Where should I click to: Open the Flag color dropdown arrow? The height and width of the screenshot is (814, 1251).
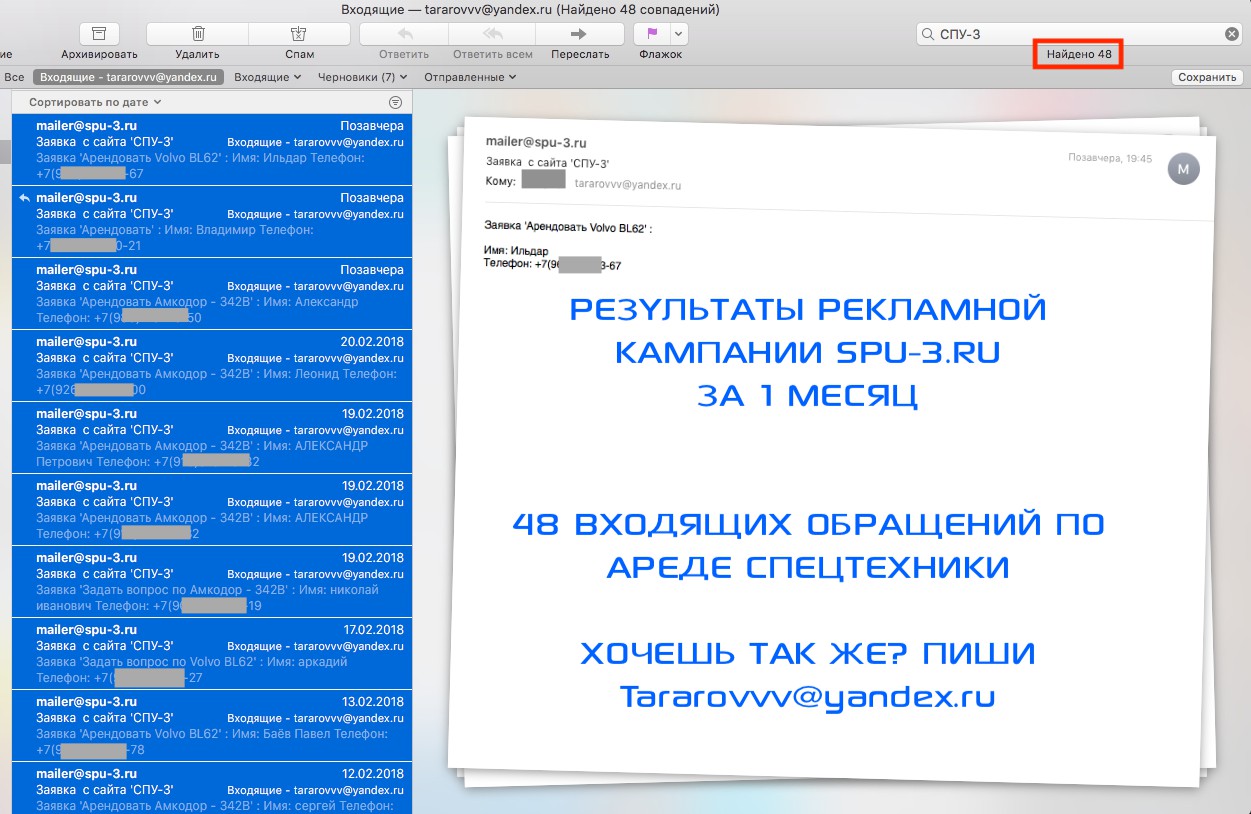pyautogui.click(x=679, y=33)
